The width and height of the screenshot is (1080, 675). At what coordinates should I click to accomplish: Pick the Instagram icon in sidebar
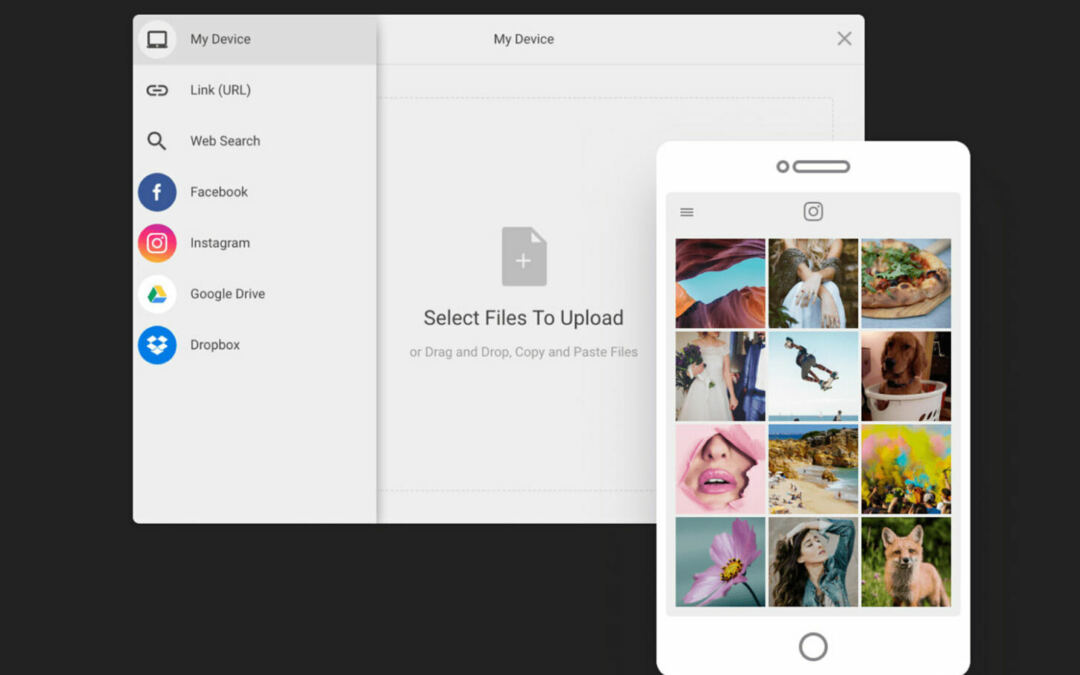[157, 243]
